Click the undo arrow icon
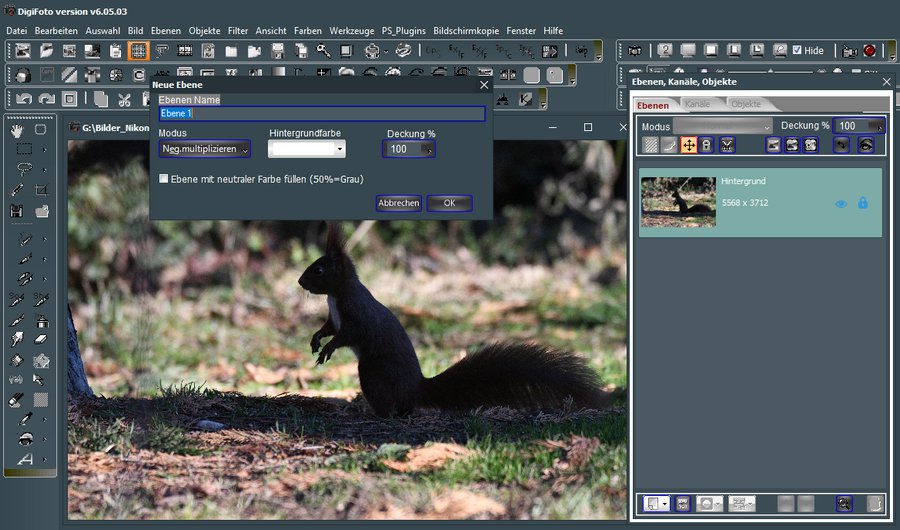Screen dimensions: 900x530 23,98
